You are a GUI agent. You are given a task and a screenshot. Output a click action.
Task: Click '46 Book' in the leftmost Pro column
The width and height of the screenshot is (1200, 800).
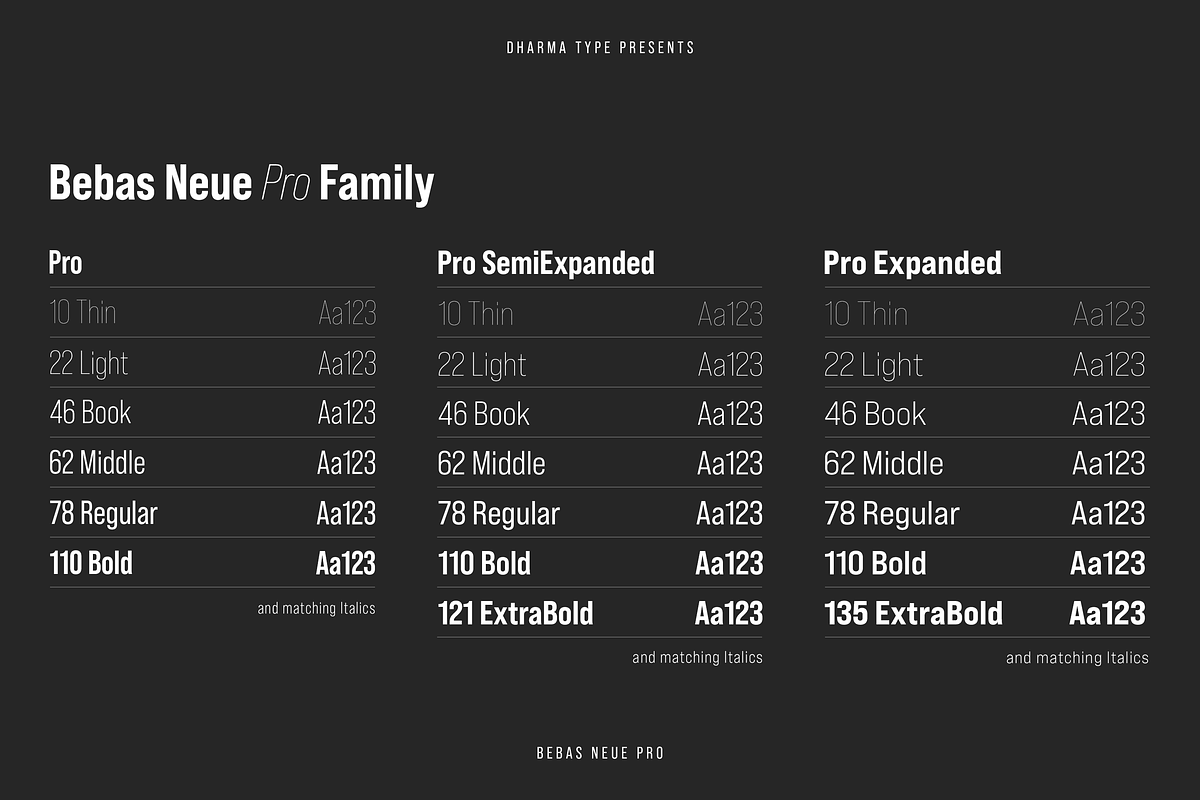[90, 413]
